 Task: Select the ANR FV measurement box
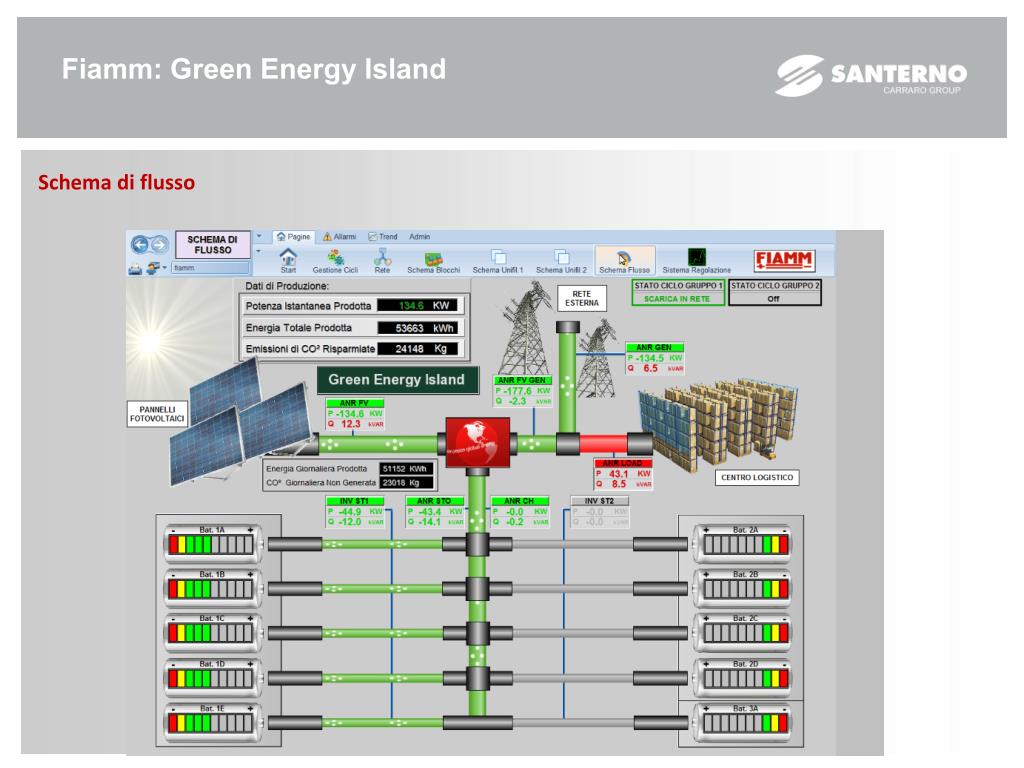tap(355, 414)
